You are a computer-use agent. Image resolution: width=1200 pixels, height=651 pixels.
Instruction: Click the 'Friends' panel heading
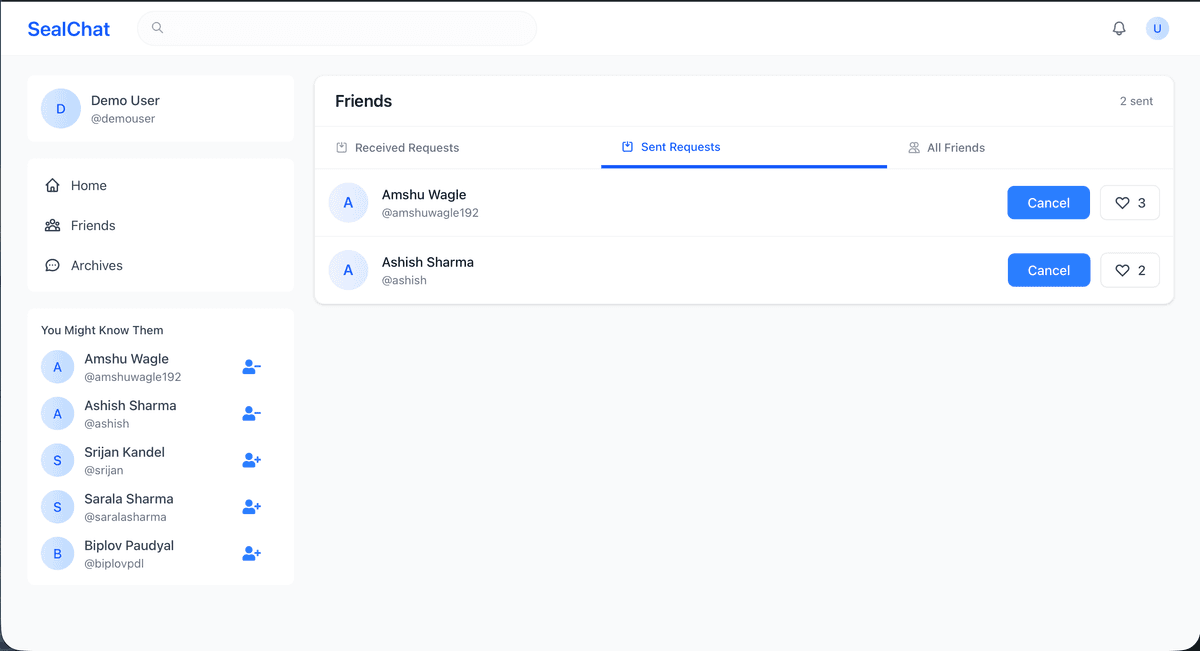[364, 101]
